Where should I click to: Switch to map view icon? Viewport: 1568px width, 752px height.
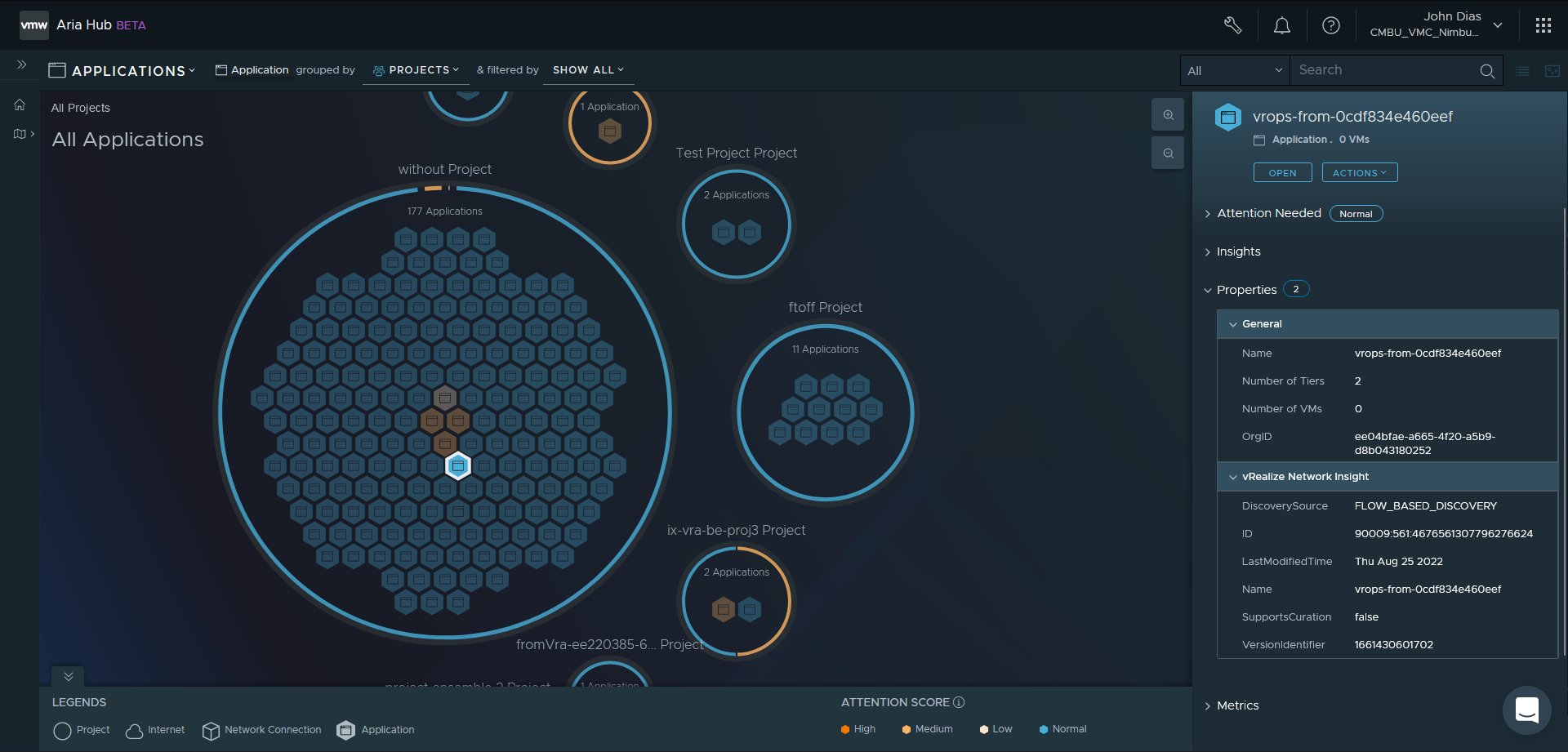(1552, 71)
